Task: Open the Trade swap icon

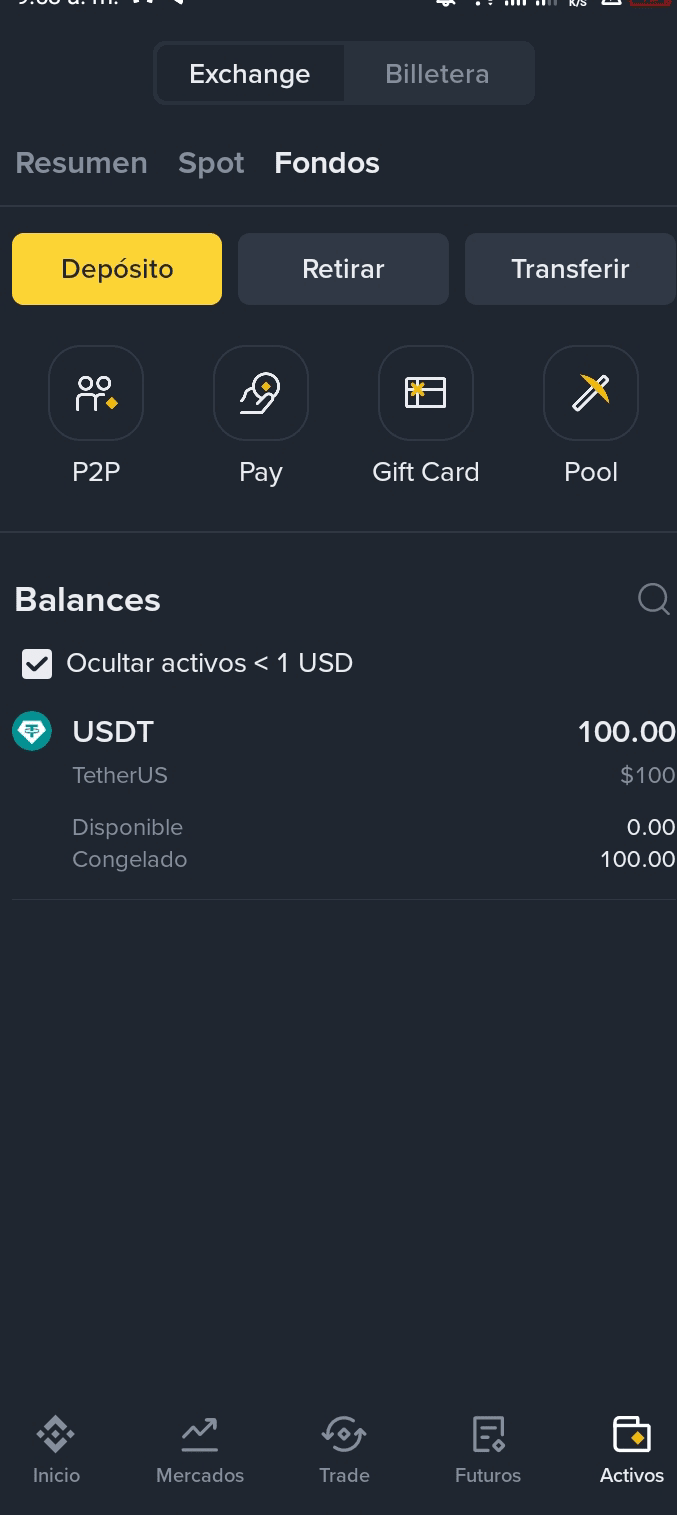Action: [344, 1450]
